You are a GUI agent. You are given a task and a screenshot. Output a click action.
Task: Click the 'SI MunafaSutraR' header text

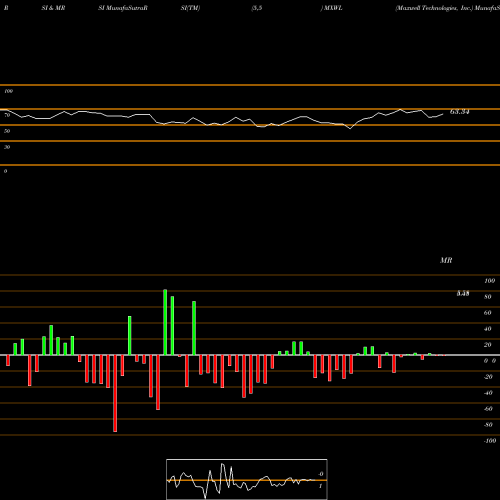click(123, 8)
